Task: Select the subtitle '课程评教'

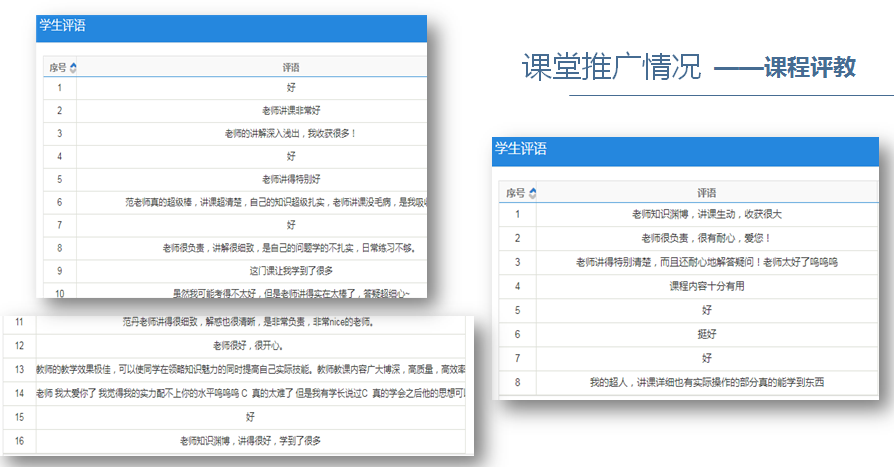Action: pos(810,67)
